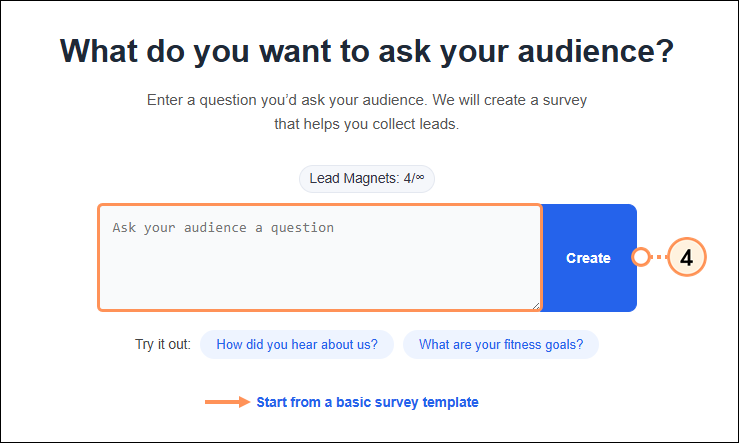The width and height of the screenshot is (739, 443).
Task: Click the "that helps you collect leads" text
Action: (x=367, y=125)
